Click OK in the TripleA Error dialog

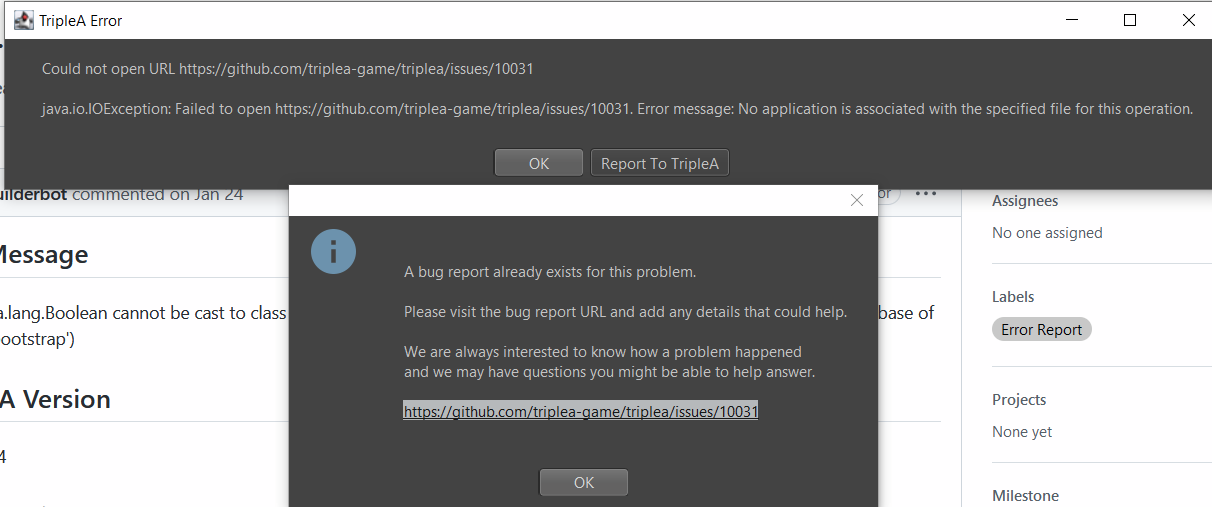pyautogui.click(x=539, y=163)
